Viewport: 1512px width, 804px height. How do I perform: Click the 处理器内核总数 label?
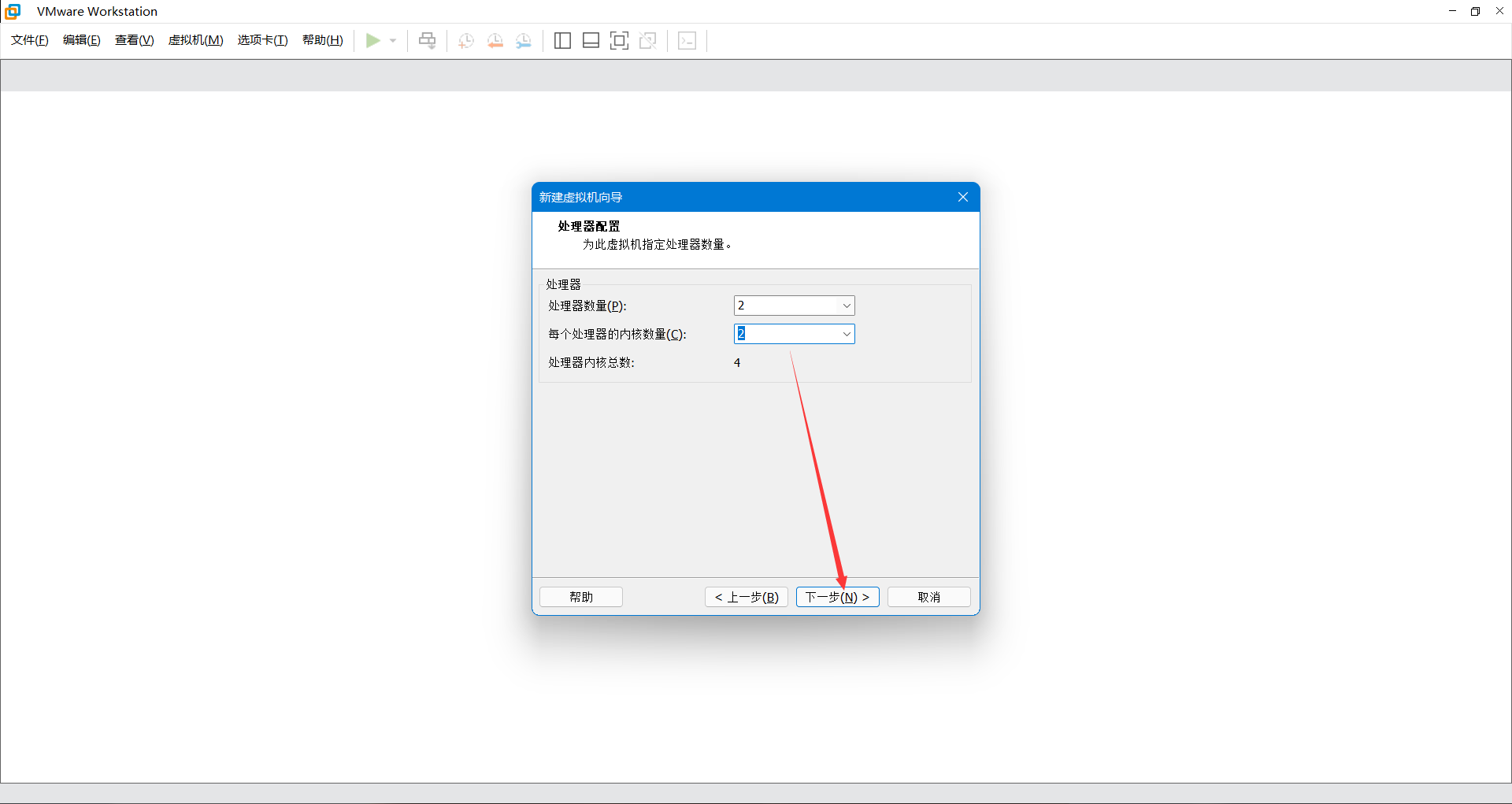pos(591,362)
